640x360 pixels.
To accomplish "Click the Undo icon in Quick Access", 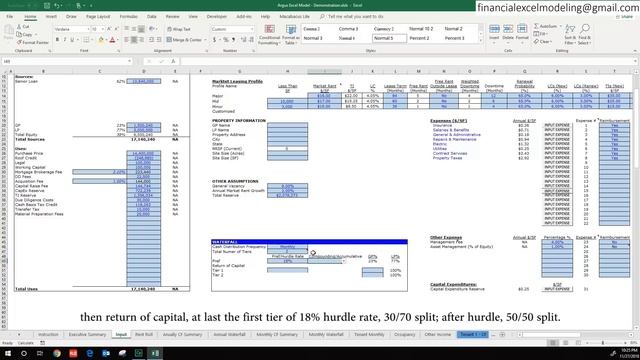I will [x=57, y=6].
